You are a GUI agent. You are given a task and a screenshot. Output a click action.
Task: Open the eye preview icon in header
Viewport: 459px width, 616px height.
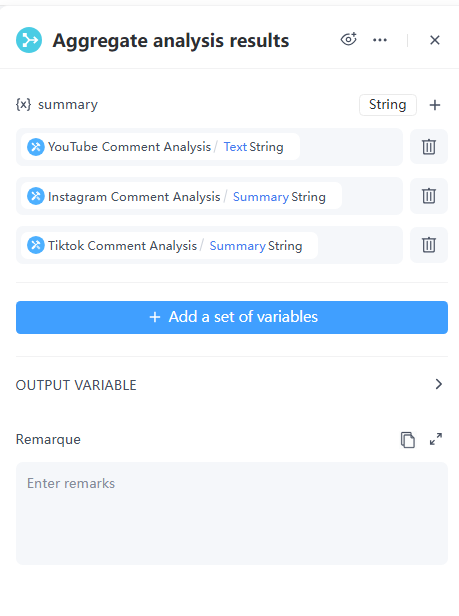[x=349, y=40]
